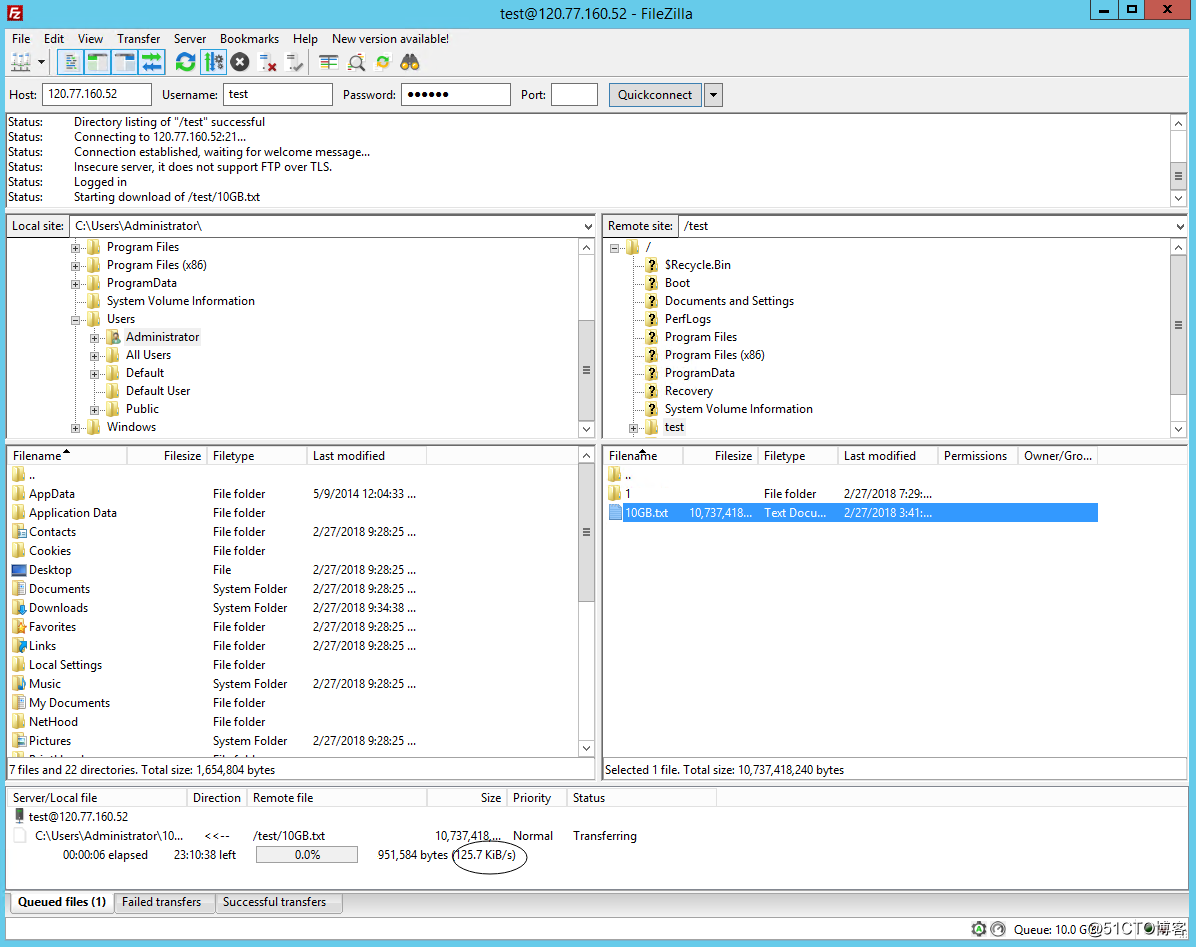
Task: Open the Site Manager dropdown arrow
Action: (41, 63)
